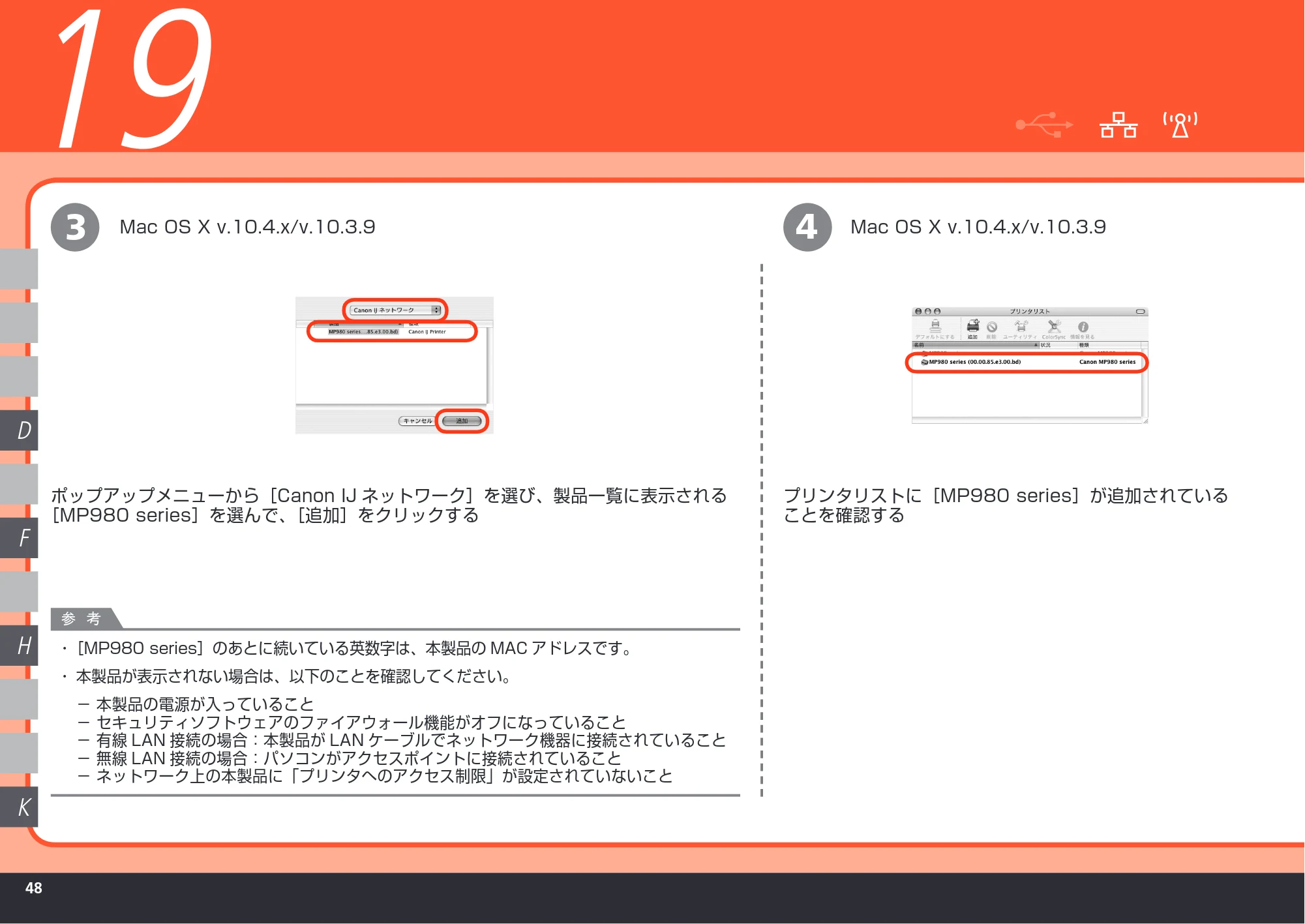Click the wired LAN network icon in header

pyautogui.click(x=1118, y=125)
